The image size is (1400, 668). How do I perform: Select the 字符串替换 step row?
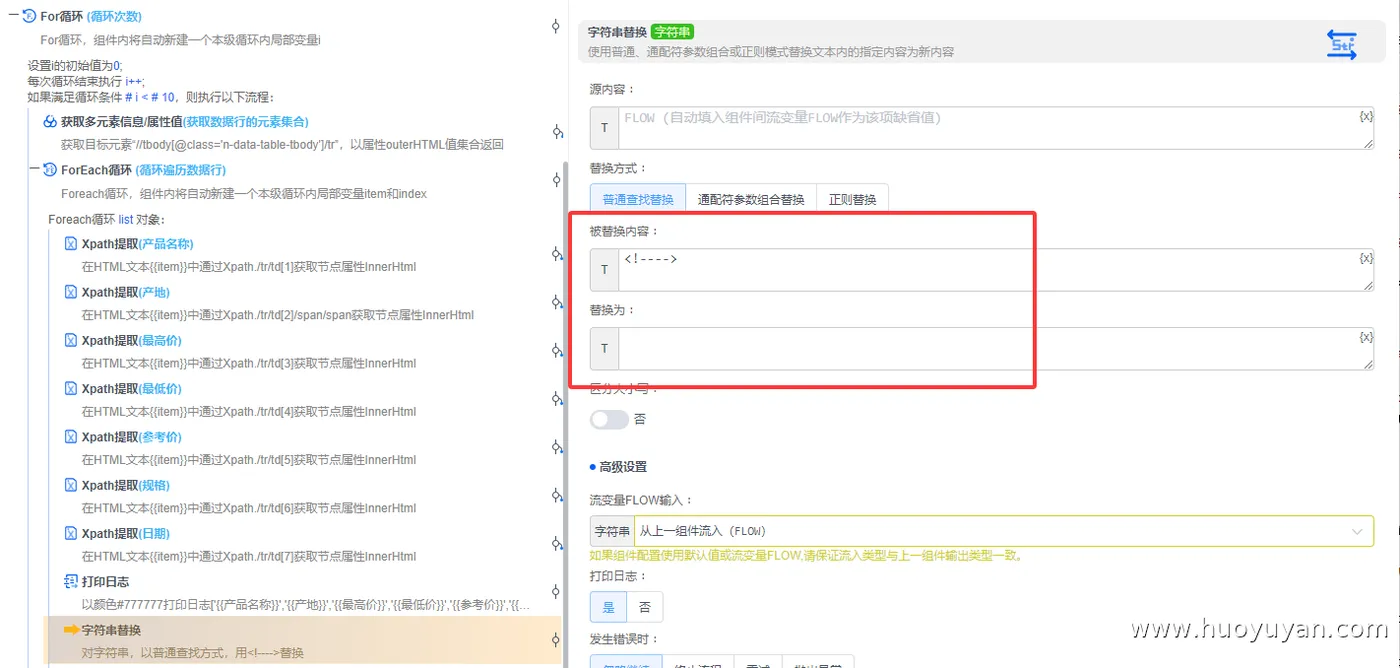point(303,641)
